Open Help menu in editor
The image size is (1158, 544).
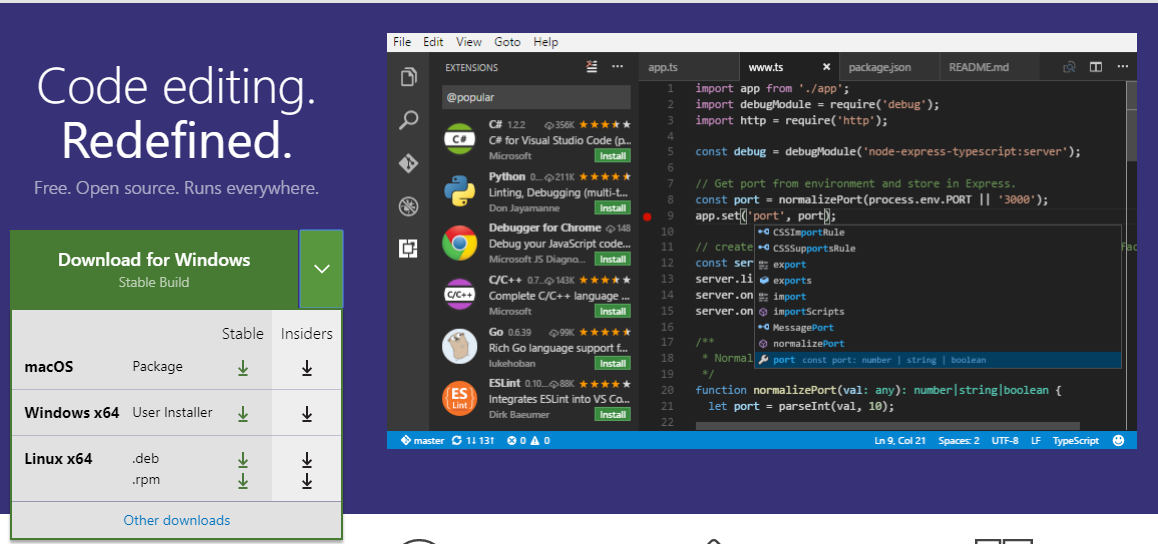click(546, 42)
